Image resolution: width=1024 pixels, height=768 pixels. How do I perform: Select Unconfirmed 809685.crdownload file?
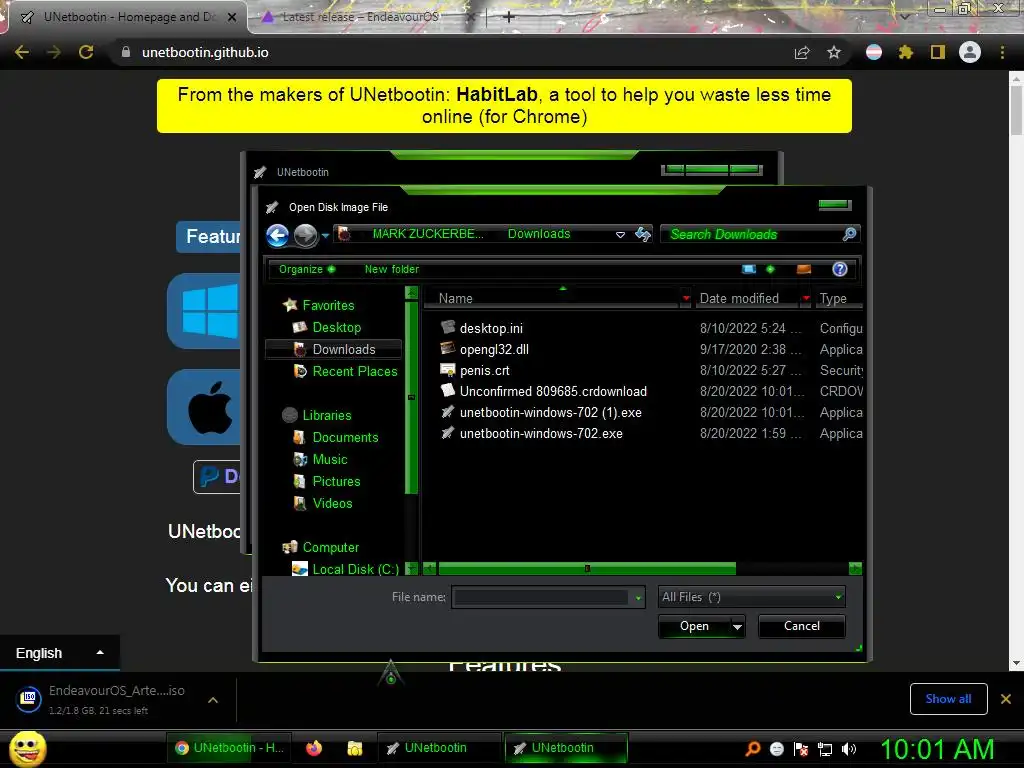click(553, 391)
